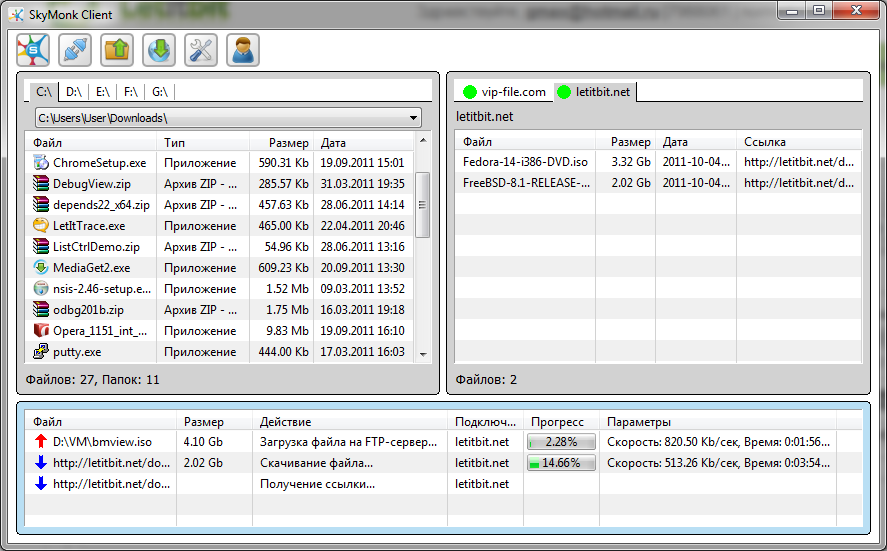
Task: Open the user account toolbar icon
Action: pos(243,50)
